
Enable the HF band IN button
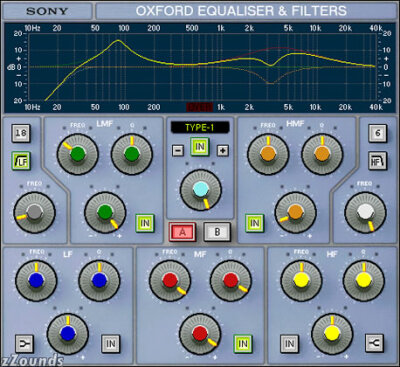click(289, 343)
